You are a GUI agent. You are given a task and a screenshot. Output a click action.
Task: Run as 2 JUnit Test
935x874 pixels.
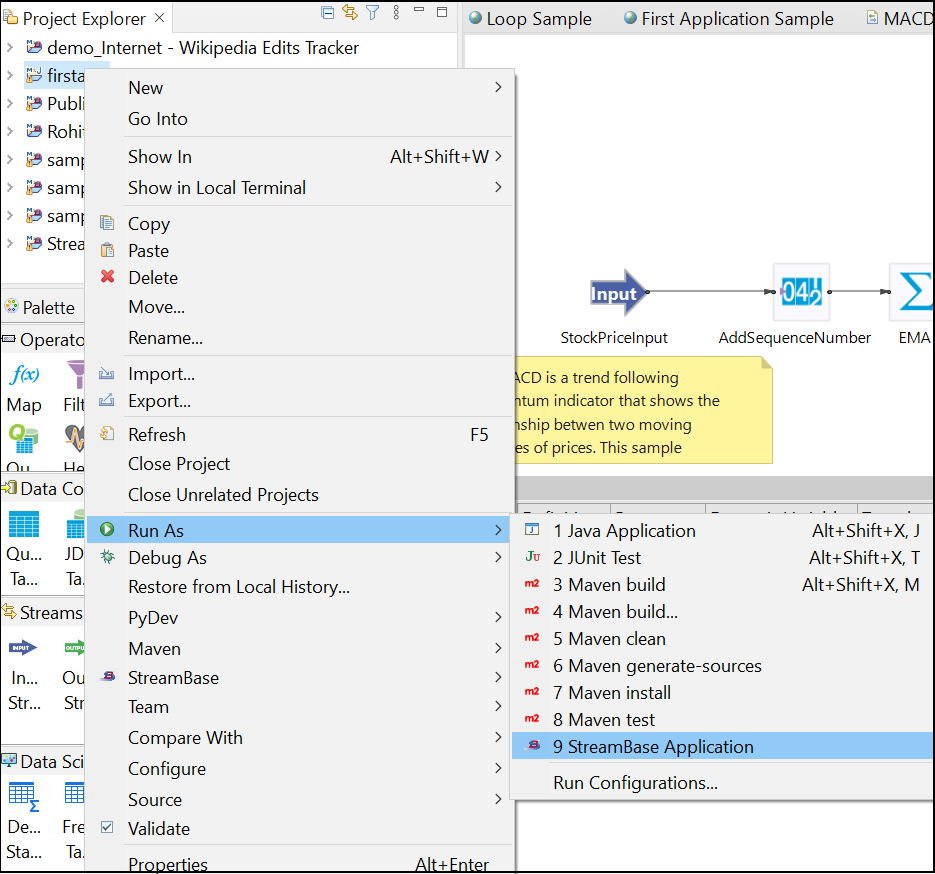pos(723,557)
